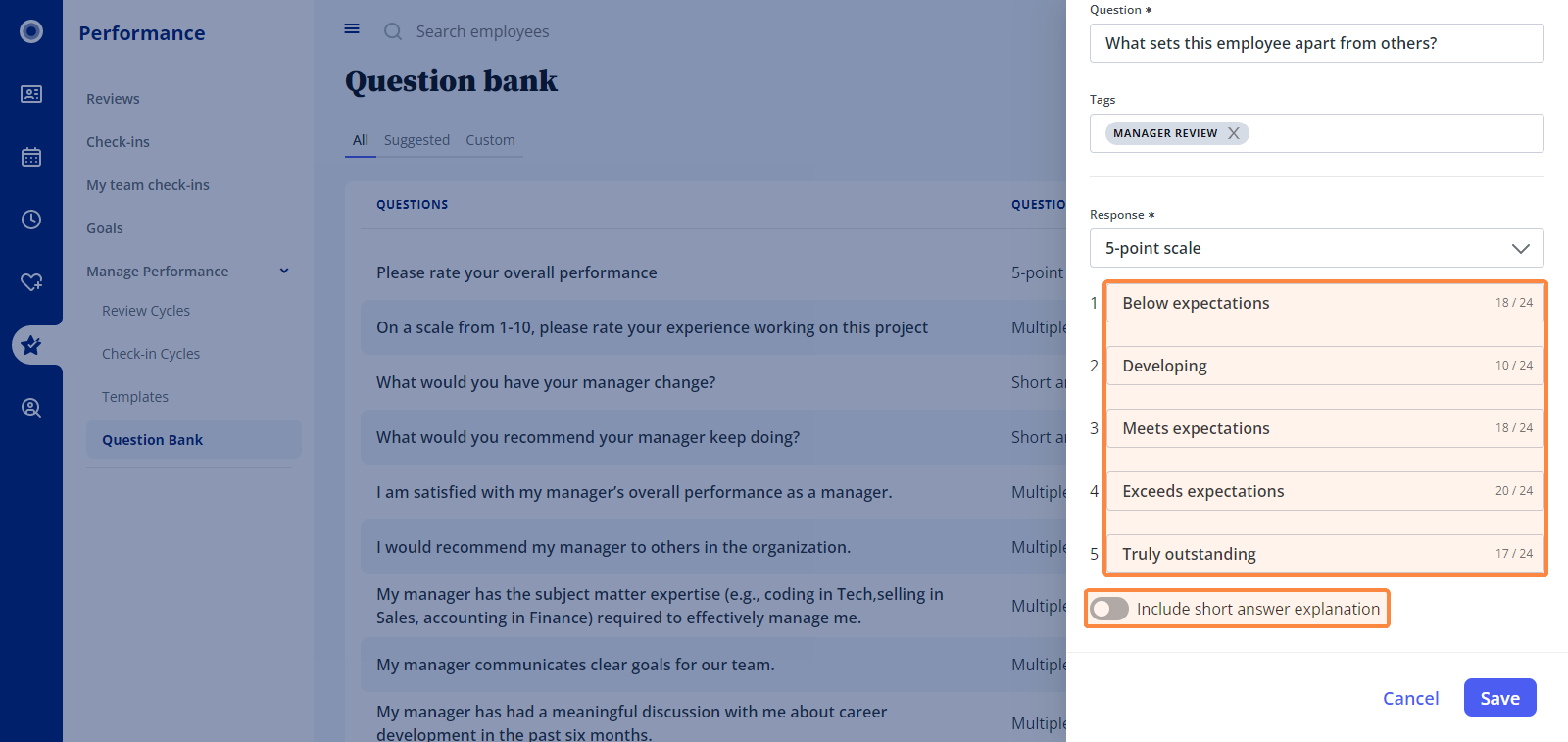Remove the MANAGER REVIEW tag
This screenshot has width=1568, height=742.
tap(1233, 133)
